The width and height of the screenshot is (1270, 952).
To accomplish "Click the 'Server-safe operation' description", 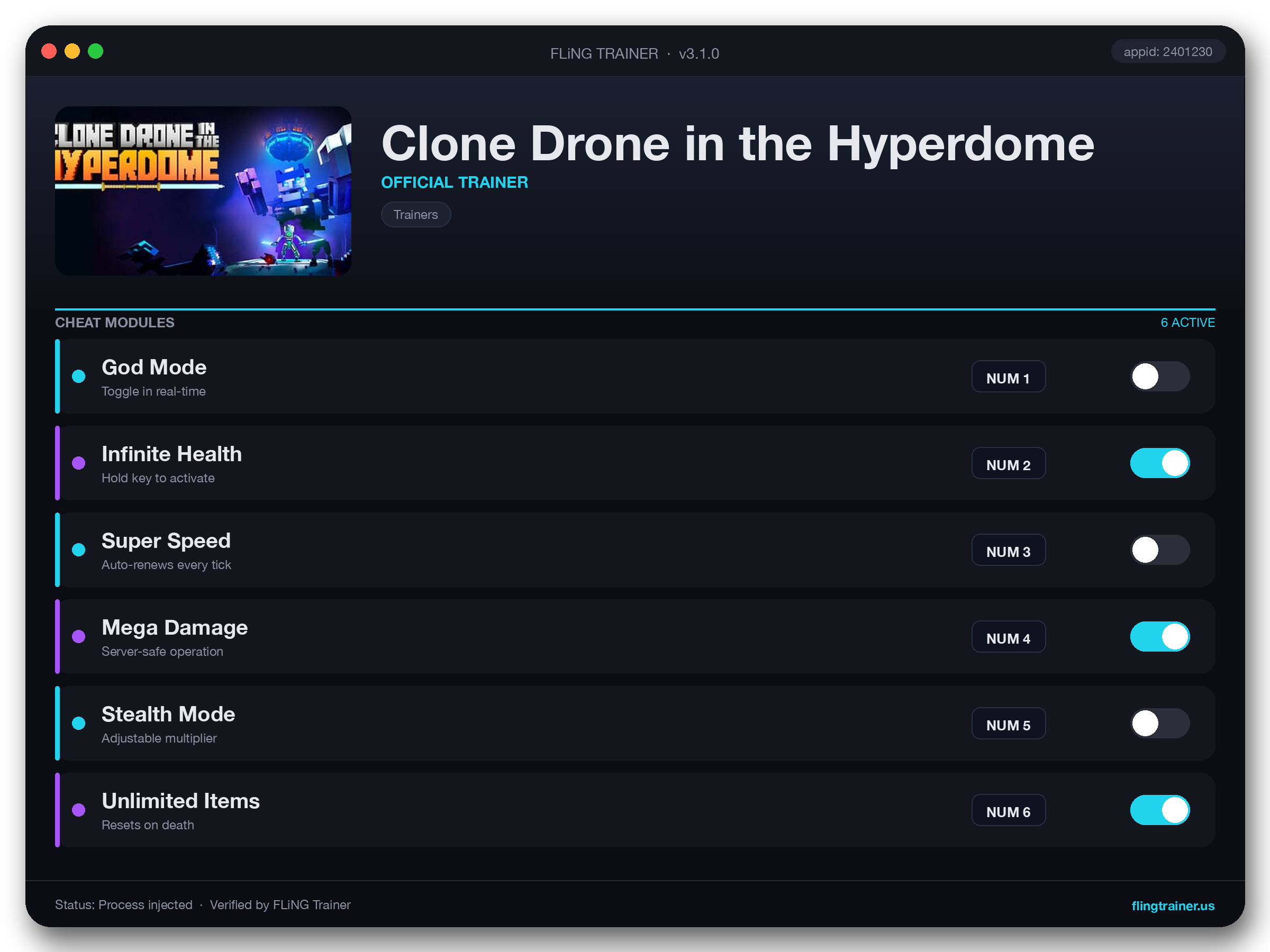I will pos(162,651).
